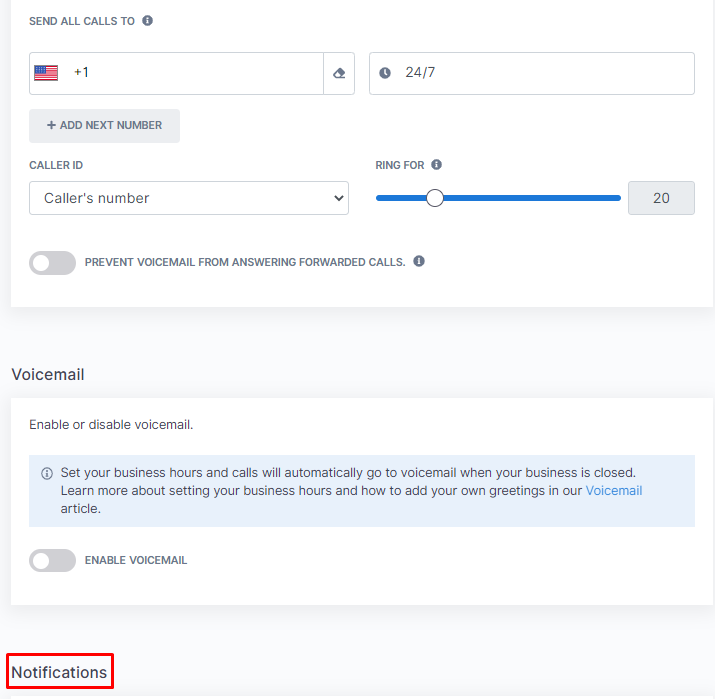Image resolution: width=715 pixels, height=699 pixels.
Task: Click dropdown chevron on Caller's number
Action: pyautogui.click(x=338, y=198)
